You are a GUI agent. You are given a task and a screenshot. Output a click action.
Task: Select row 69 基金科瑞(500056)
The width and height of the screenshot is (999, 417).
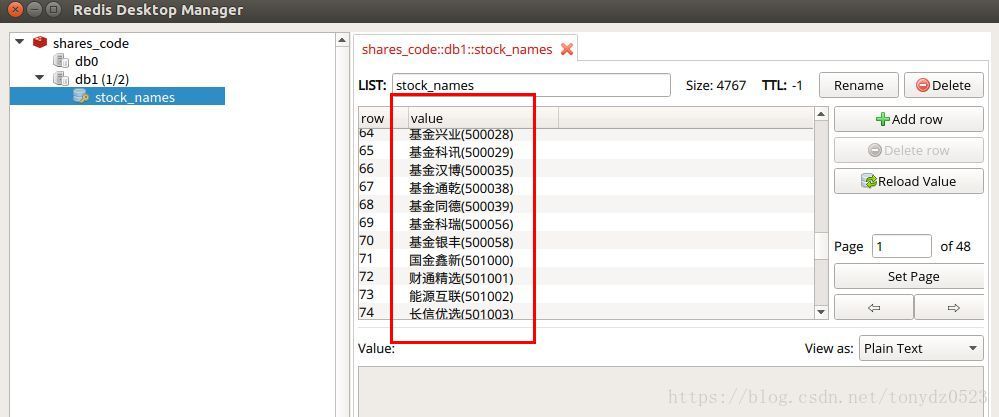(x=585, y=223)
